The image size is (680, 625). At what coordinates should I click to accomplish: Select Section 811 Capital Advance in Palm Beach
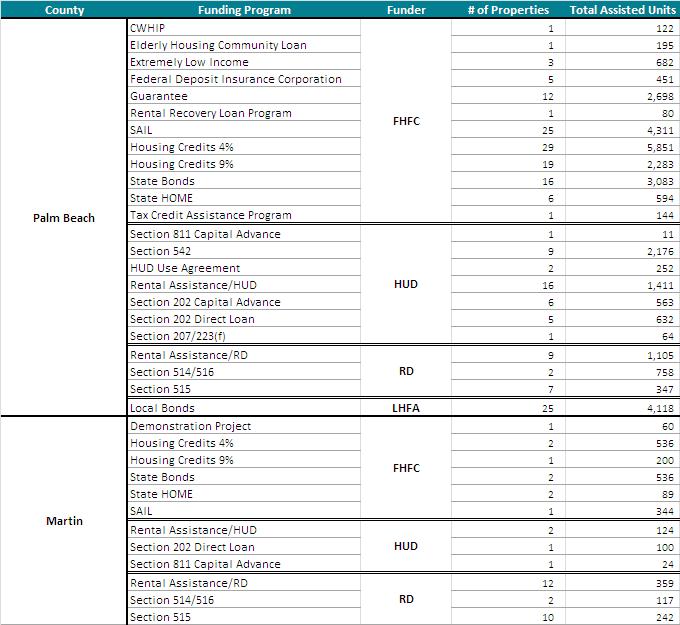244,234
